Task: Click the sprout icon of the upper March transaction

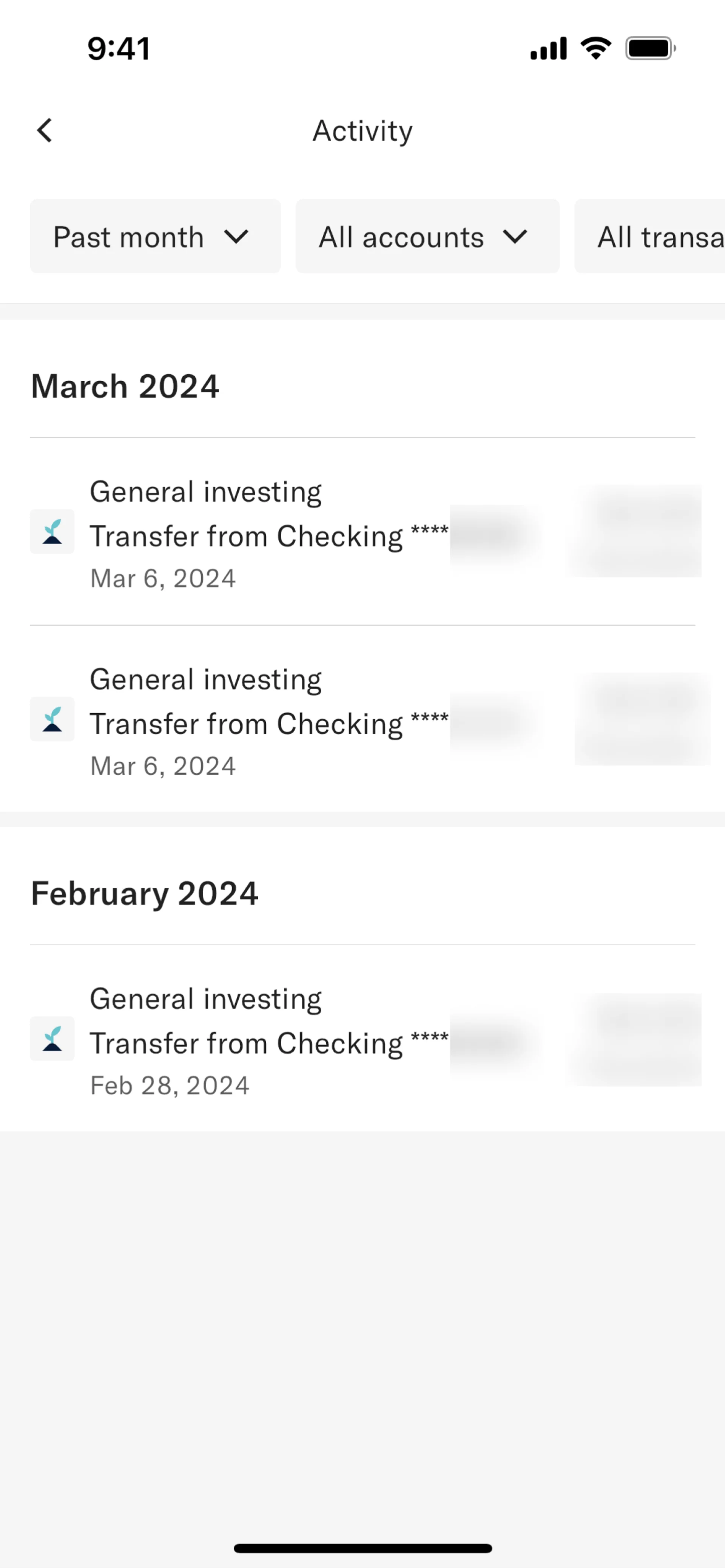Action: [x=52, y=531]
